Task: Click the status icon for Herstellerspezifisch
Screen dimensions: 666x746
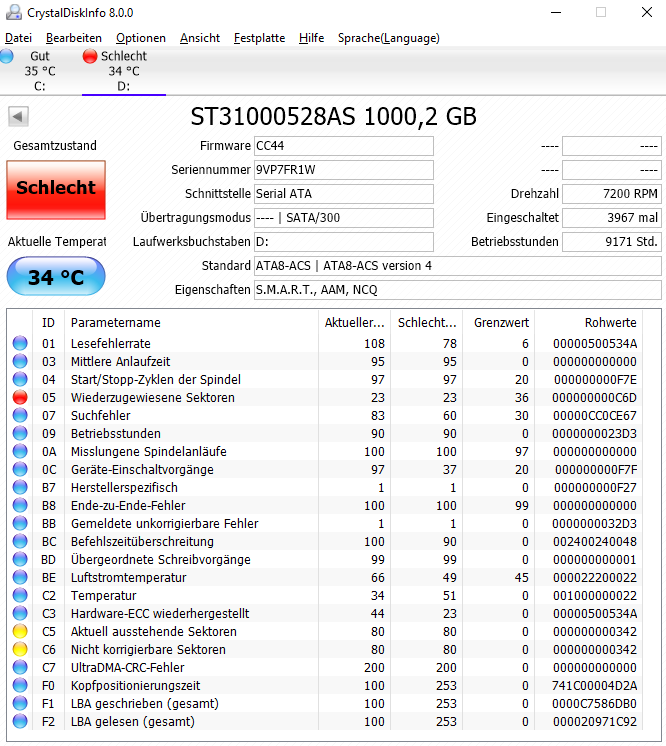Action: click(20, 487)
